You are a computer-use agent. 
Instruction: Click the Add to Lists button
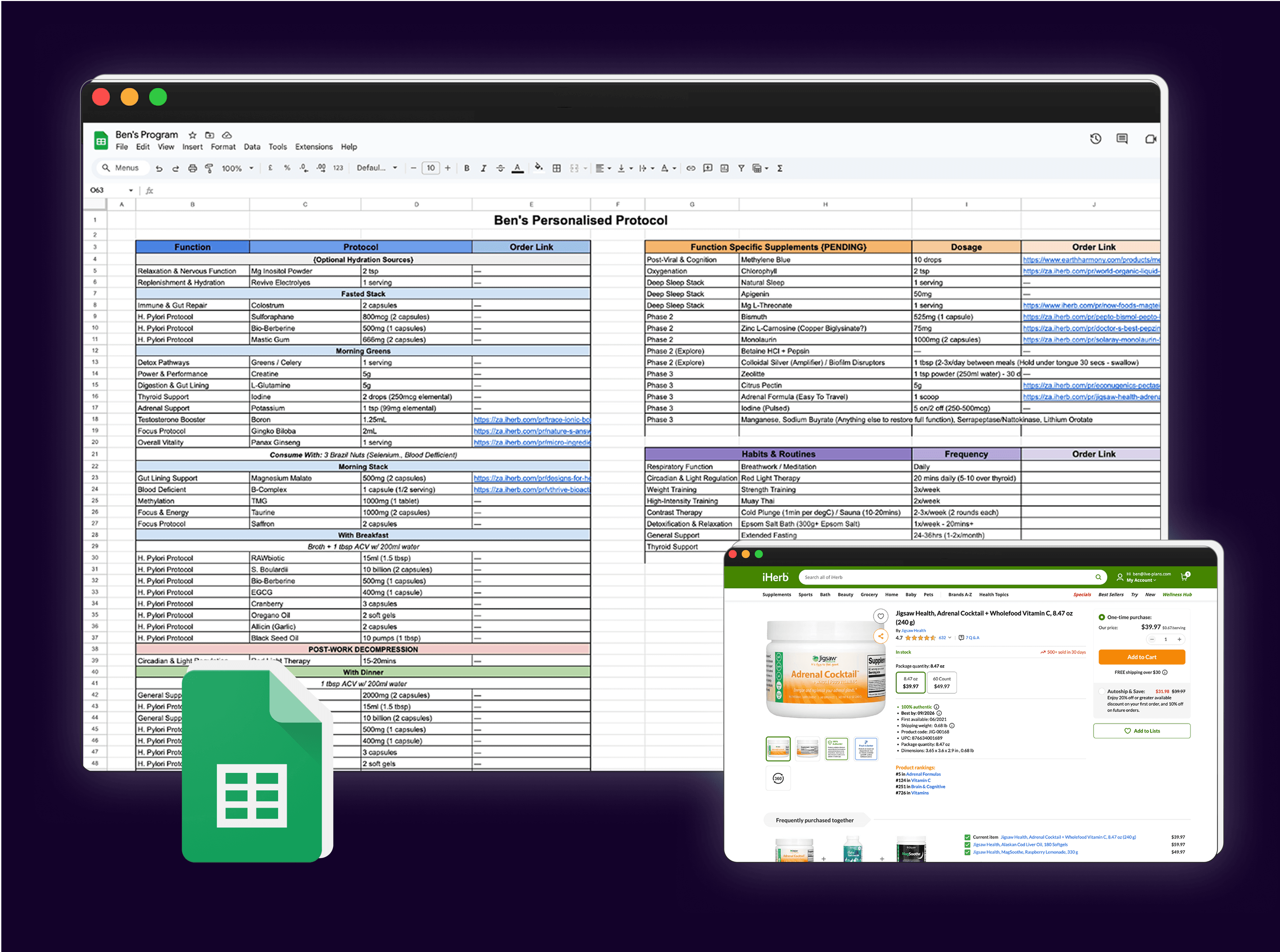click(x=1141, y=731)
